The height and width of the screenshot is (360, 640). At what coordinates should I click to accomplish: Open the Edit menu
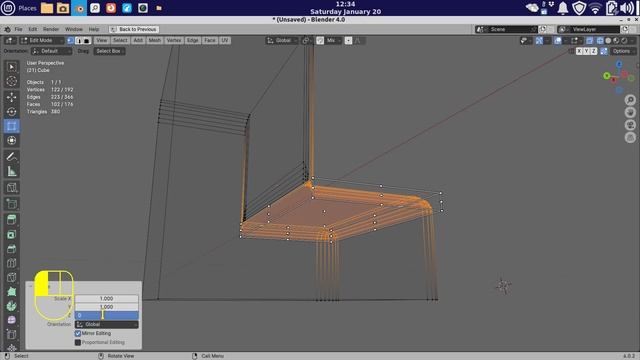[33, 29]
